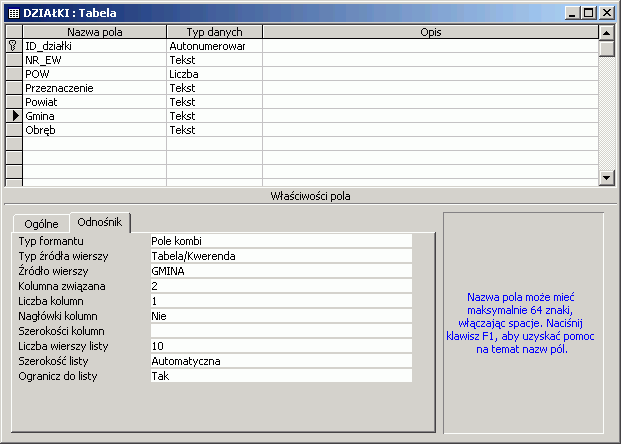Click the Źródło wierszy field containing GMINA

tap(280, 271)
